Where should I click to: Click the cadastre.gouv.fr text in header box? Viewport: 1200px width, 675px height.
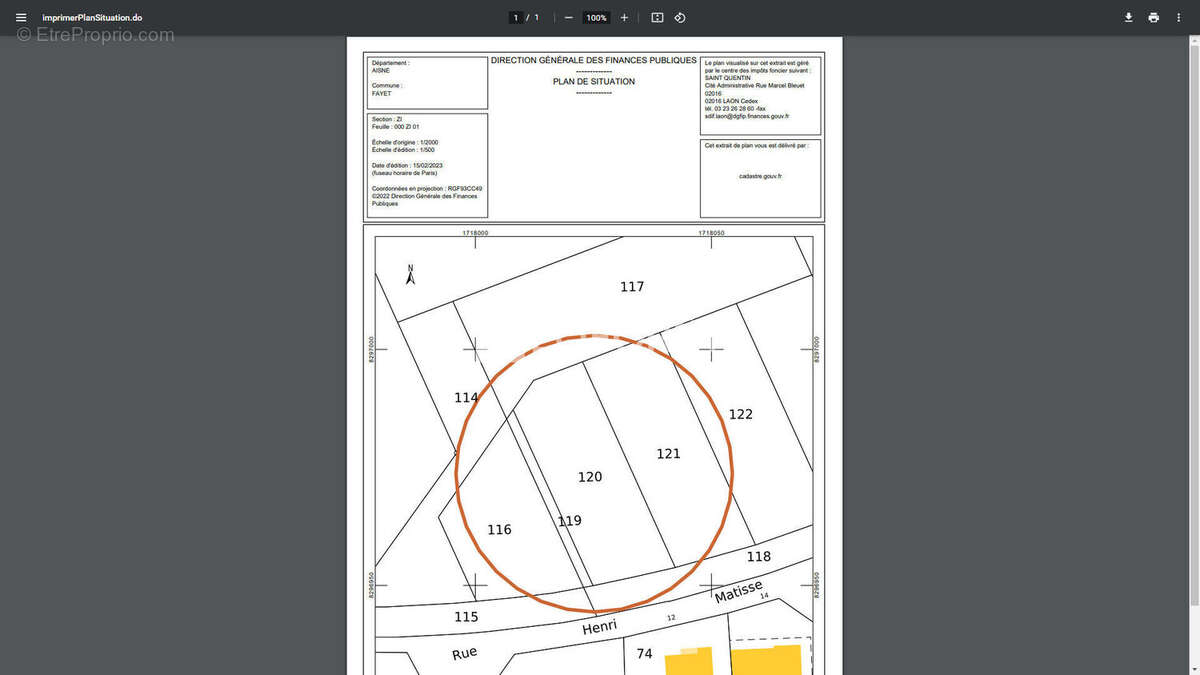point(760,176)
